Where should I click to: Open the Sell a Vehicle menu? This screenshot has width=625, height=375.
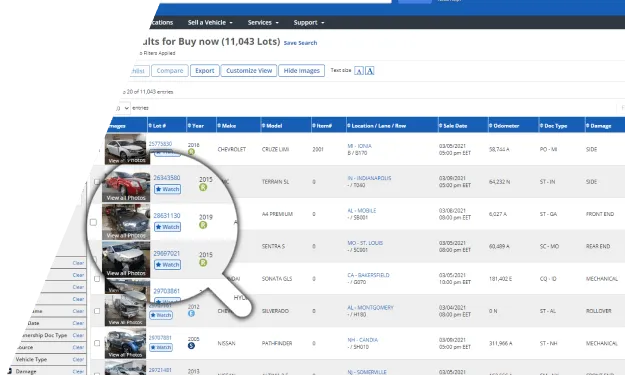pos(210,23)
